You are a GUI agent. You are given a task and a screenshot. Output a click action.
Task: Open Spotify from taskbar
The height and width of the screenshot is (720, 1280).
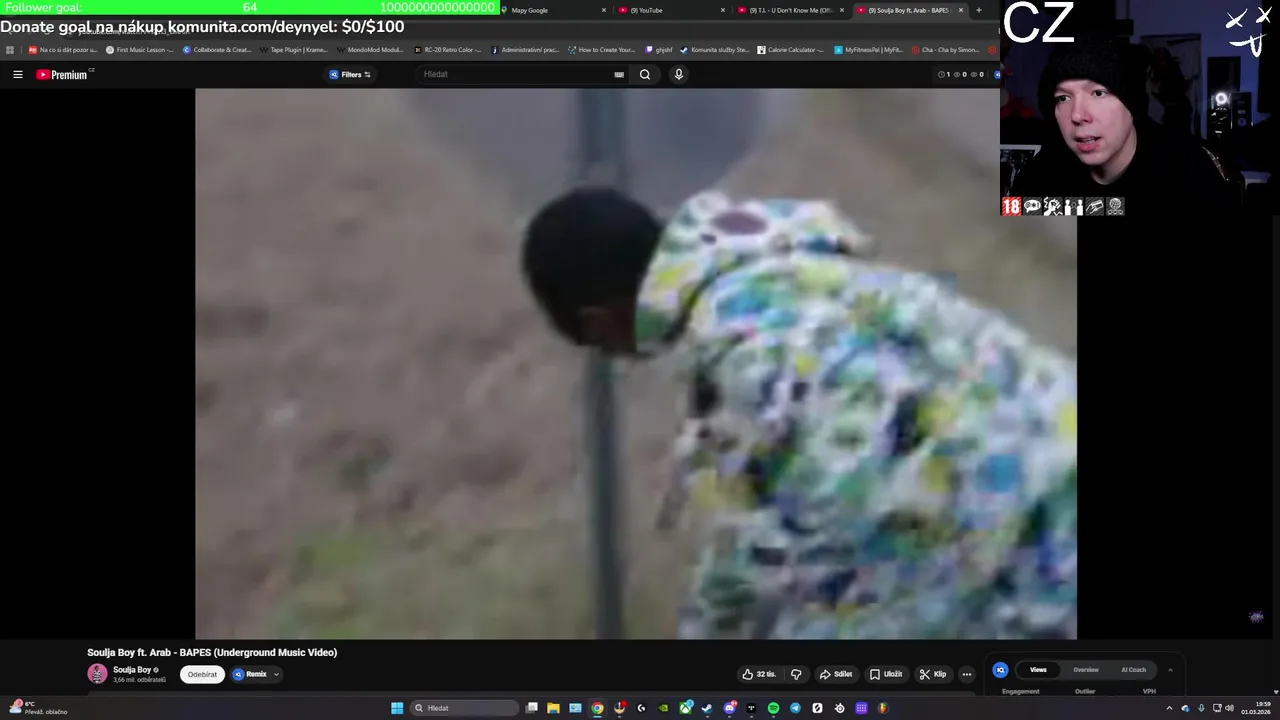click(x=773, y=708)
